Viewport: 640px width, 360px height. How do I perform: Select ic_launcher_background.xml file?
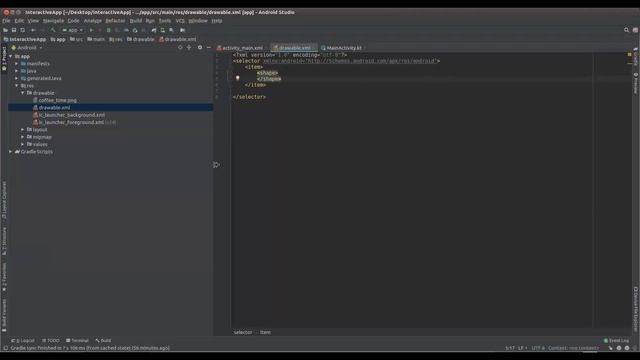tap(69, 115)
